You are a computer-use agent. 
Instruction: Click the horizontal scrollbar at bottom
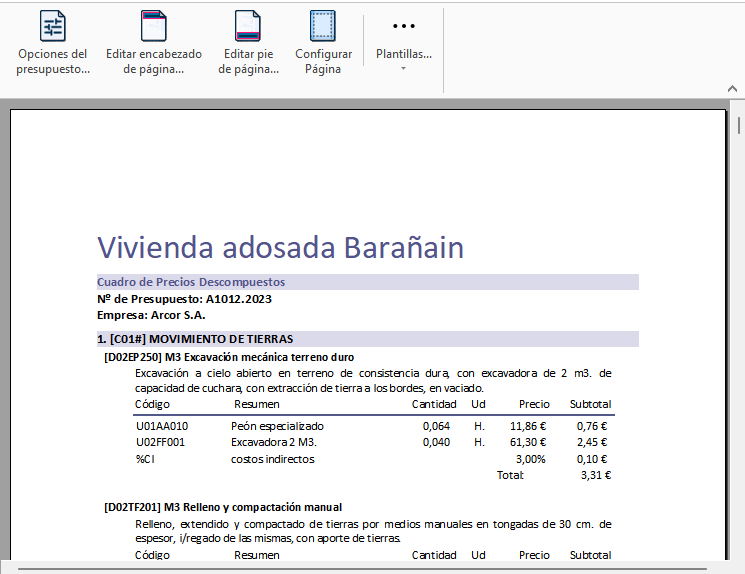pyautogui.click(x=363, y=568)
